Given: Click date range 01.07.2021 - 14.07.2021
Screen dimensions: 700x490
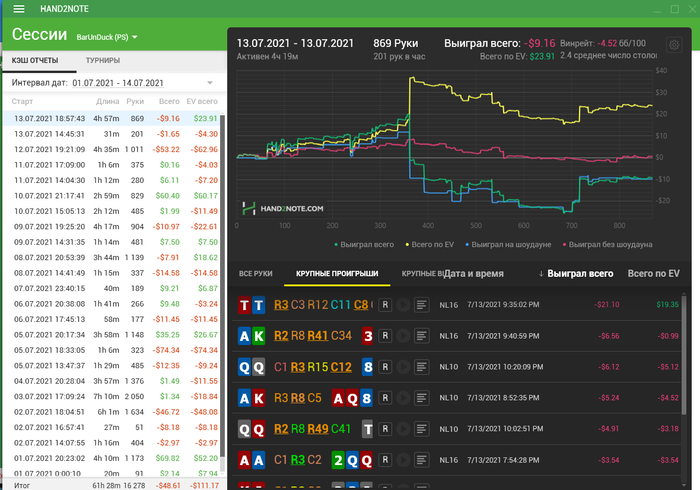Looking at the screenshot, I should (118, 83).
